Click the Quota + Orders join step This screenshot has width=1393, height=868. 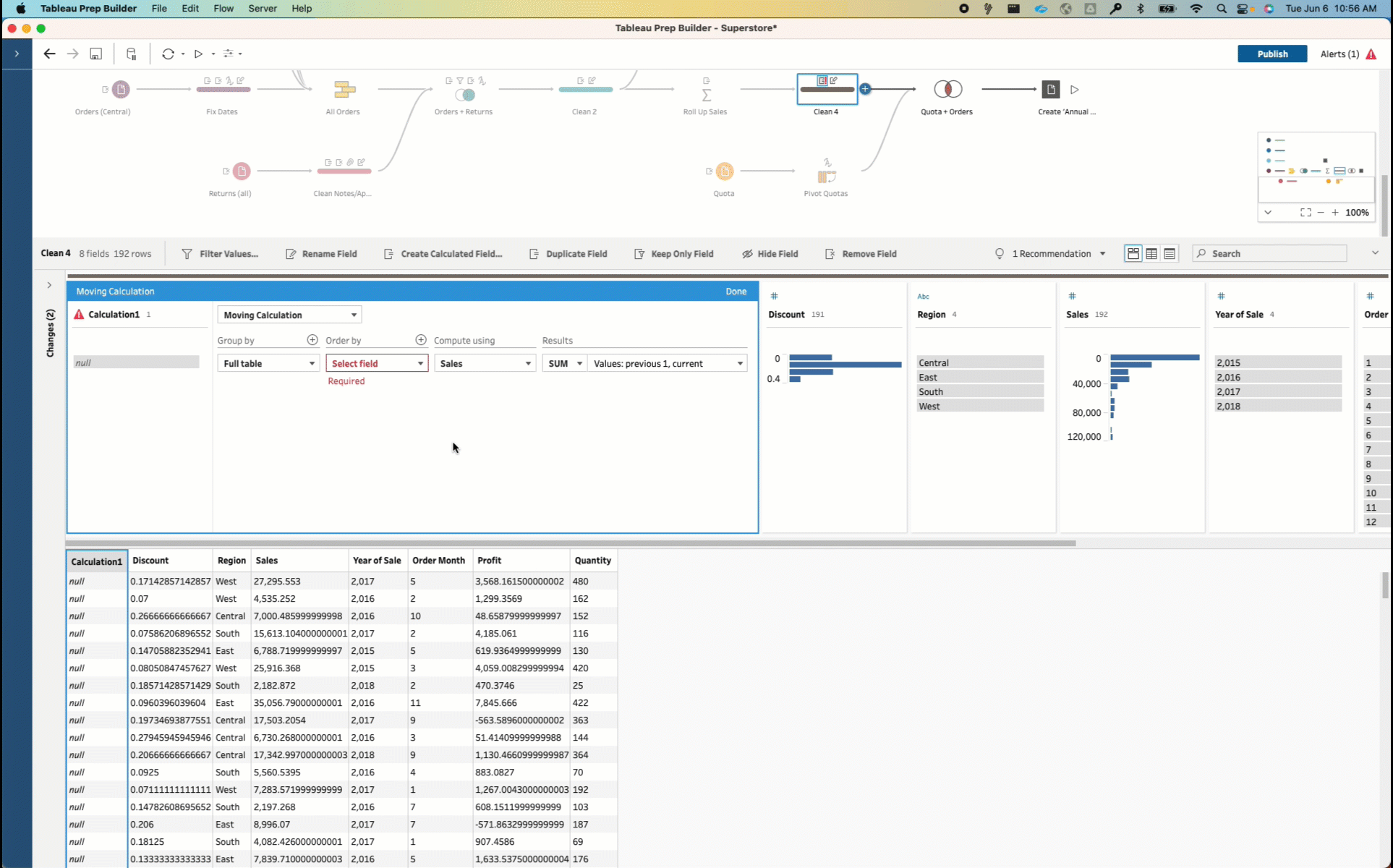tap(947, 89)
